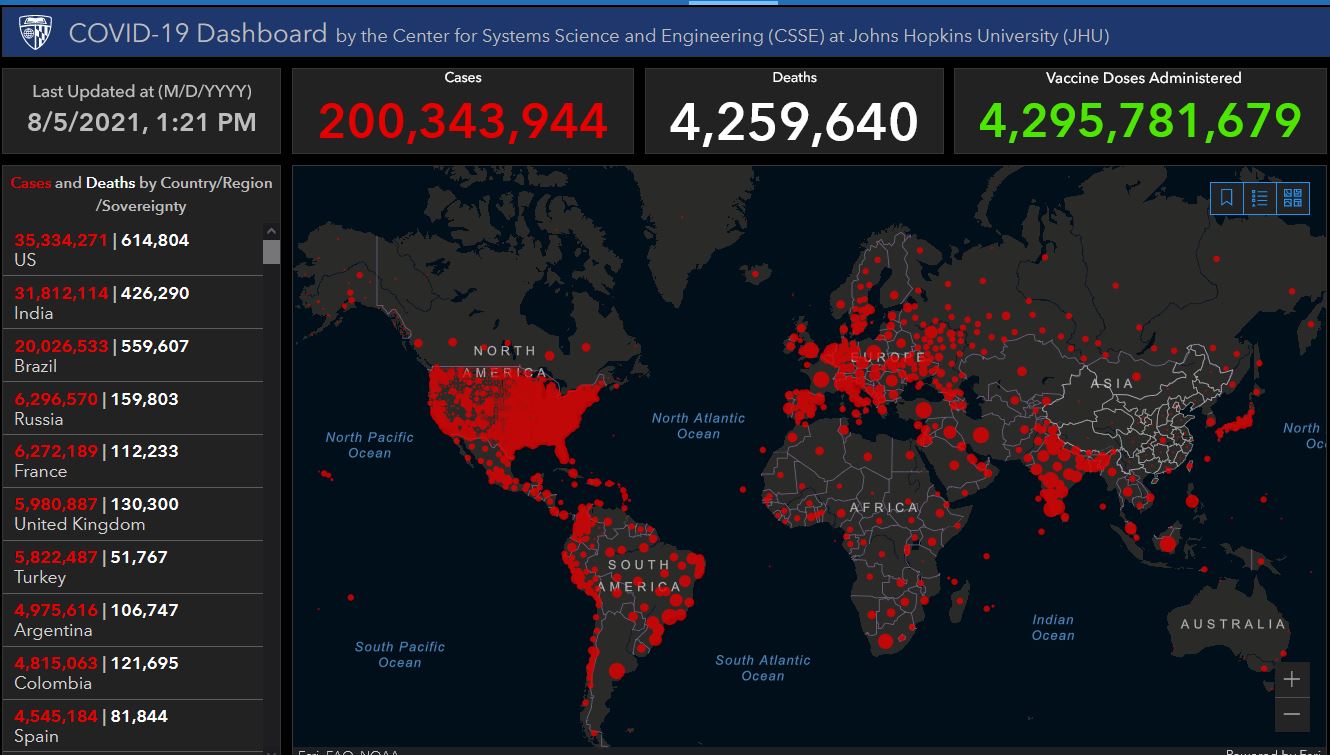This screenshot has width=1330, height=755.
Task: Open the map bookmarks icon
Action: click(x=1227, y=198)
